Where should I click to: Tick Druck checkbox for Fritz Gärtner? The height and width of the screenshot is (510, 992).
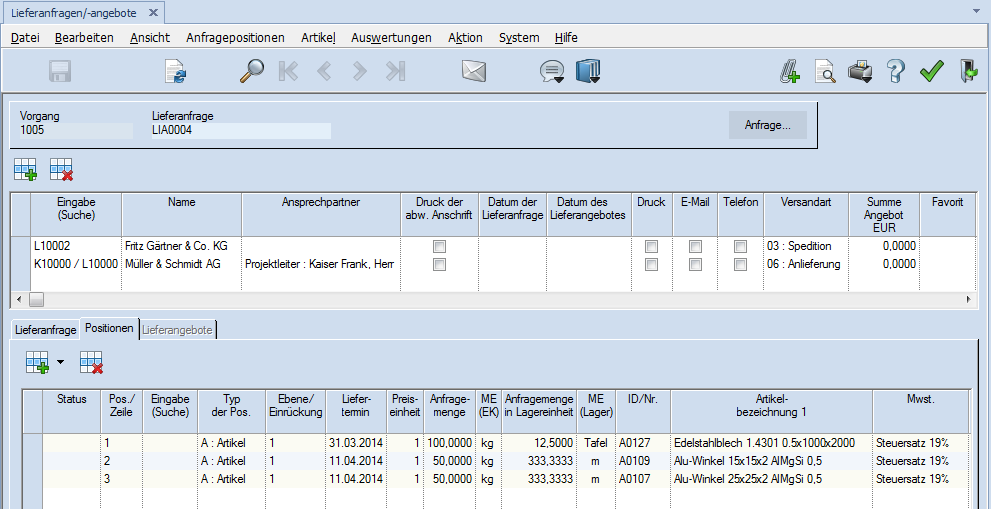tap(651, 246)
